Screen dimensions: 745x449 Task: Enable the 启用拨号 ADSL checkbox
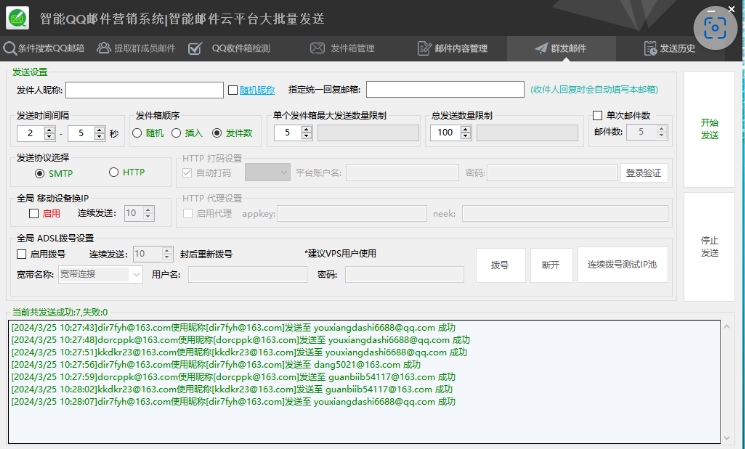tap(21, 254)
